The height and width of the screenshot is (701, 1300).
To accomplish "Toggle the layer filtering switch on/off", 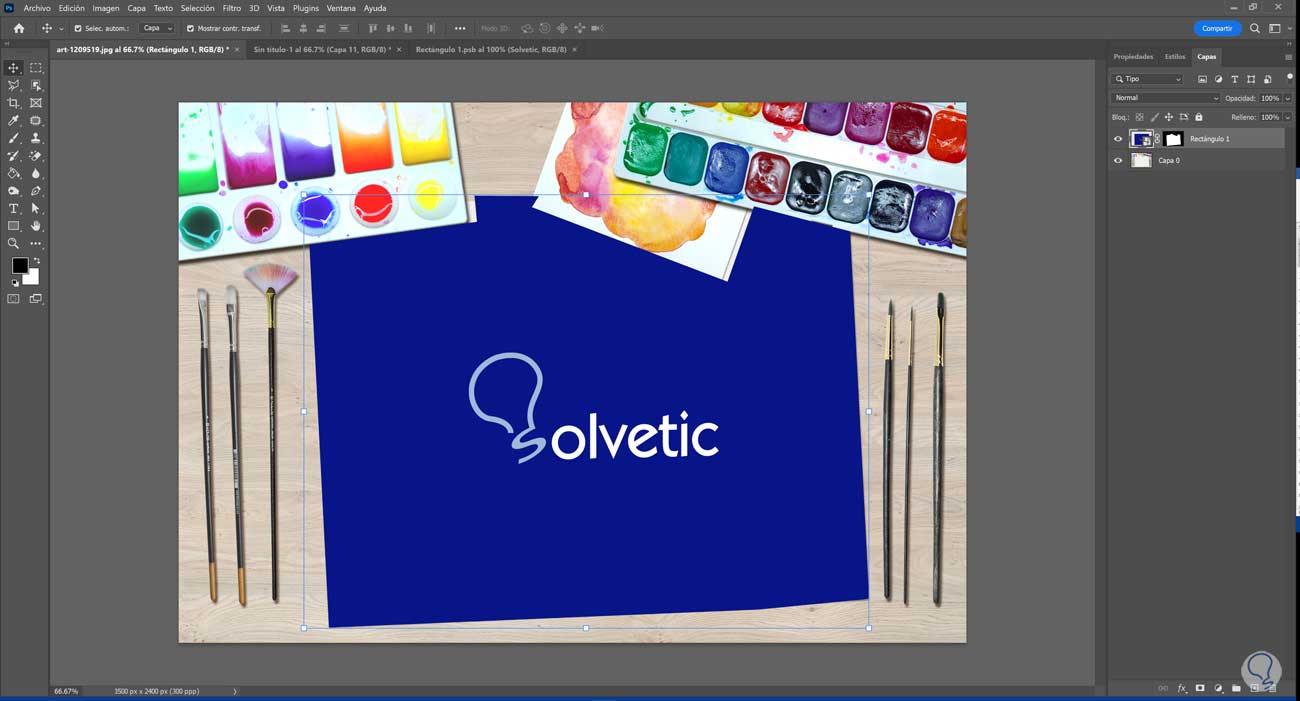I will (1289, 77).
